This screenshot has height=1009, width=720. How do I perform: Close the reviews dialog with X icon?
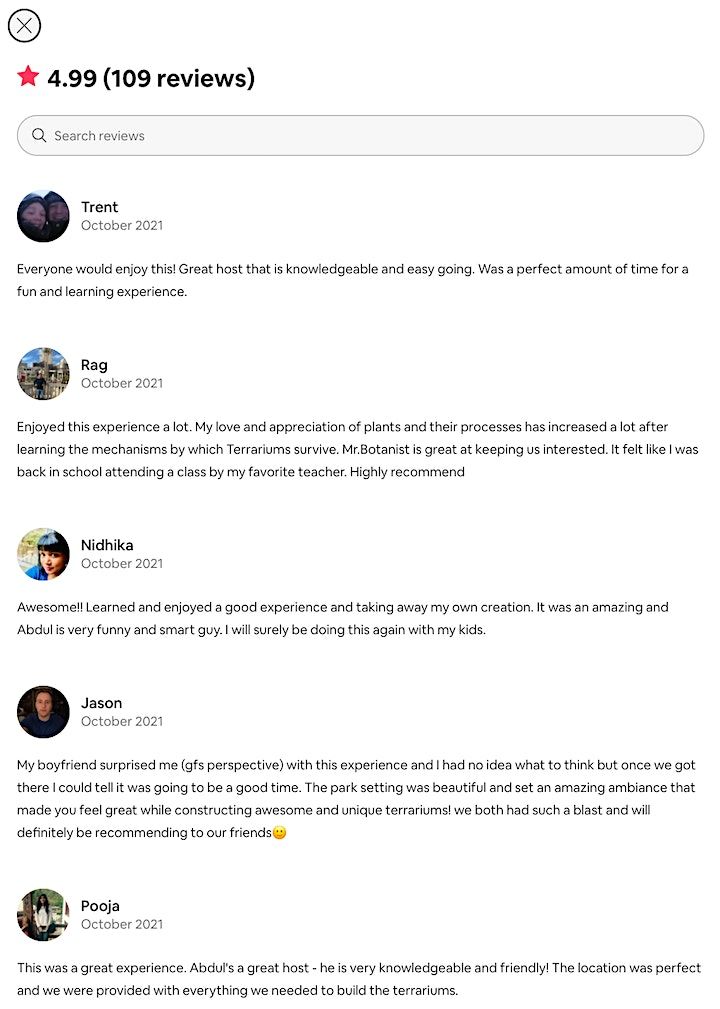[x=24, y=25]
